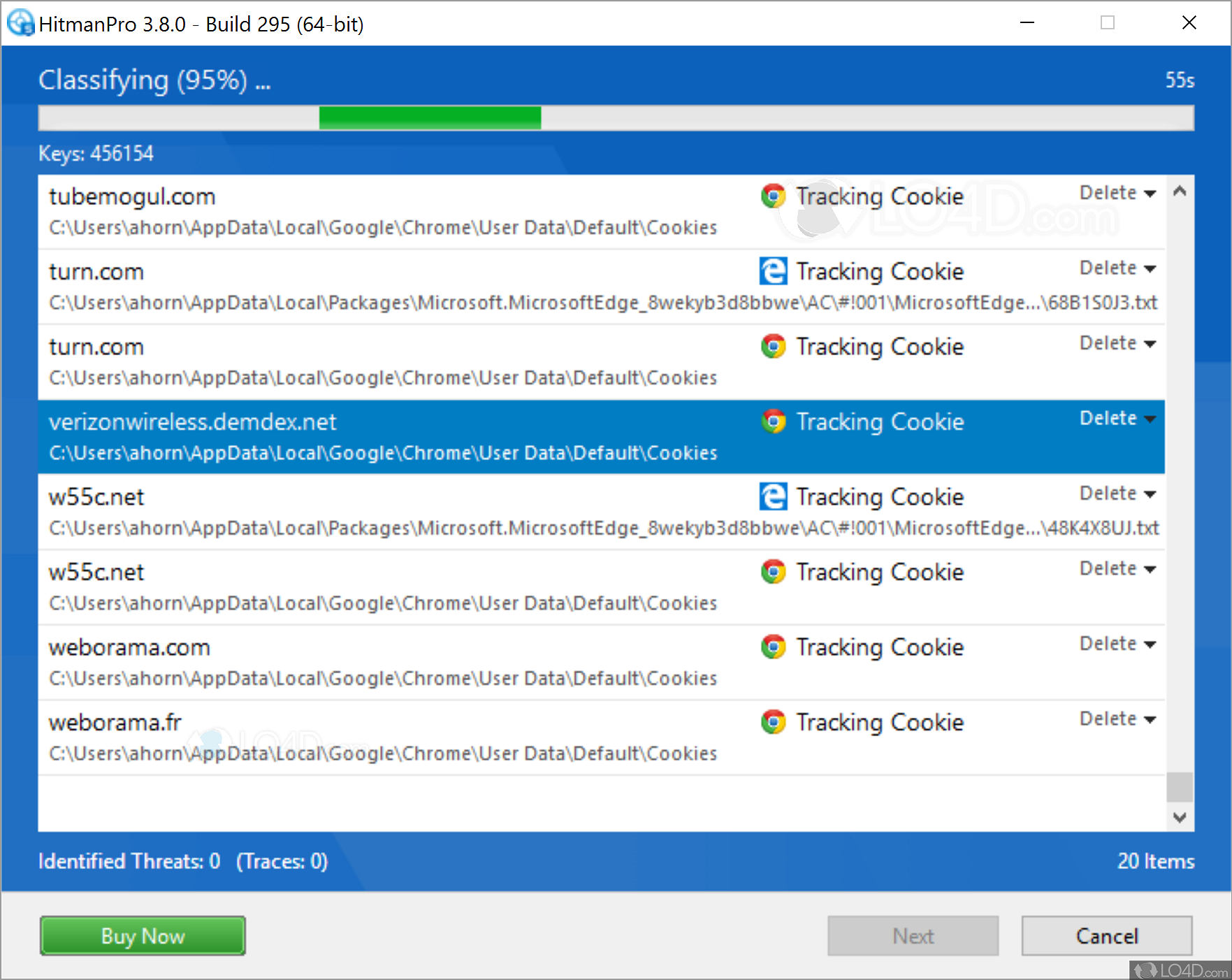Open Delete dropdown for weborama.com
The height and width of the screenshot is (980, 1232).
1117,644
